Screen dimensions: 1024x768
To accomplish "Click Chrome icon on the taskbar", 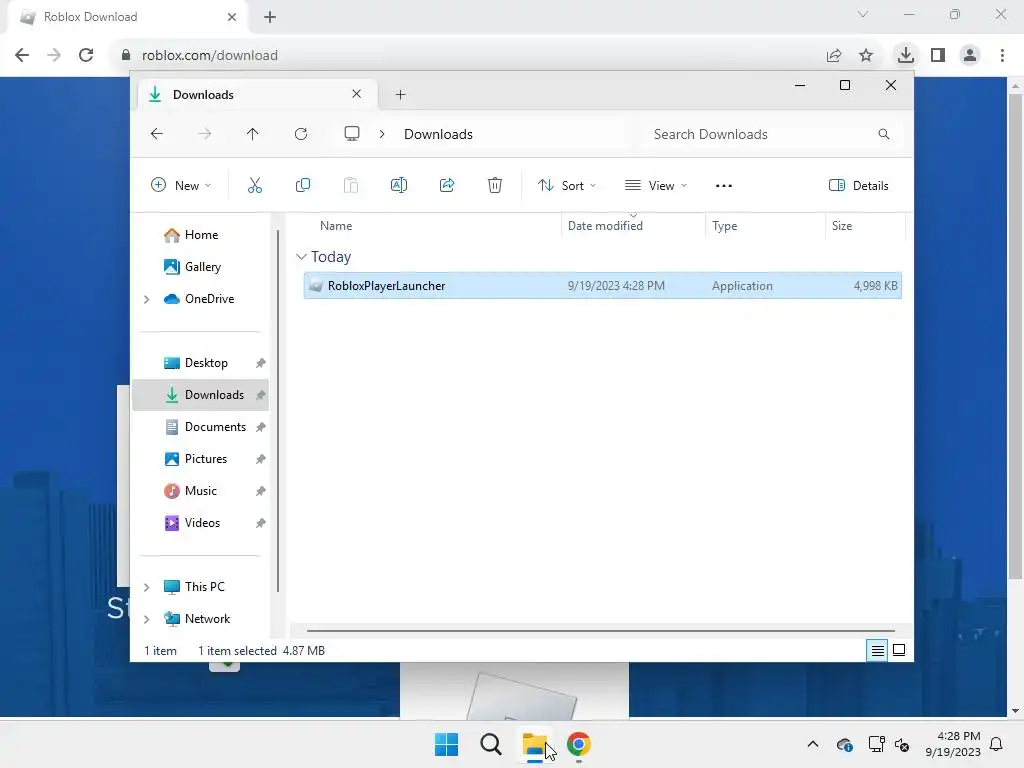I will pyautogui.click(x=579, y=744).
